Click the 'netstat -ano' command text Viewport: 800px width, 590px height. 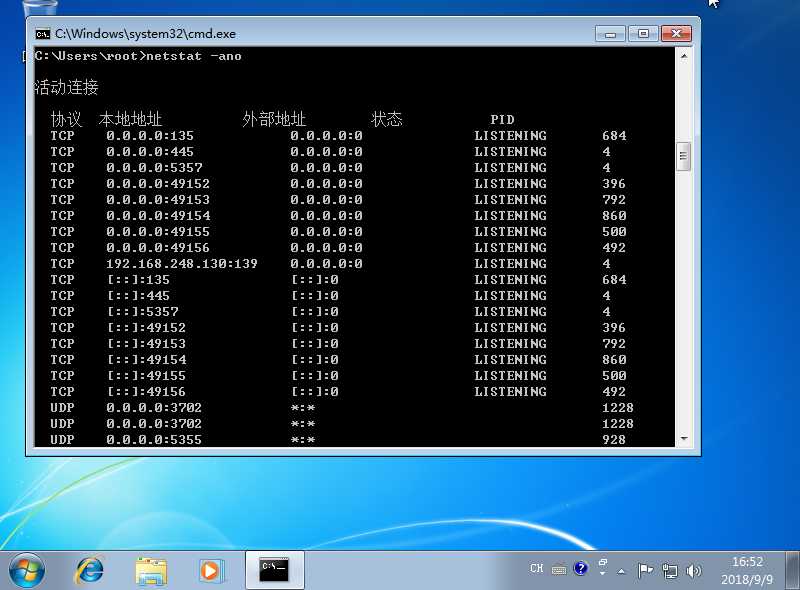193,56
